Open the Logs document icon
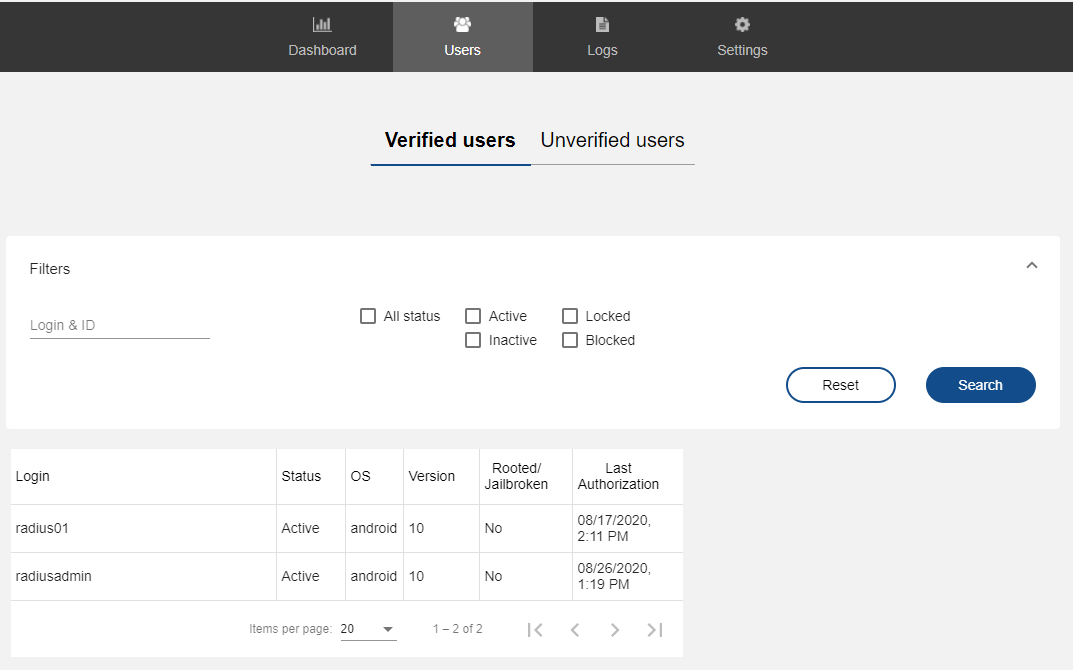Screen dimensions: 1073x670 [602, 25]
